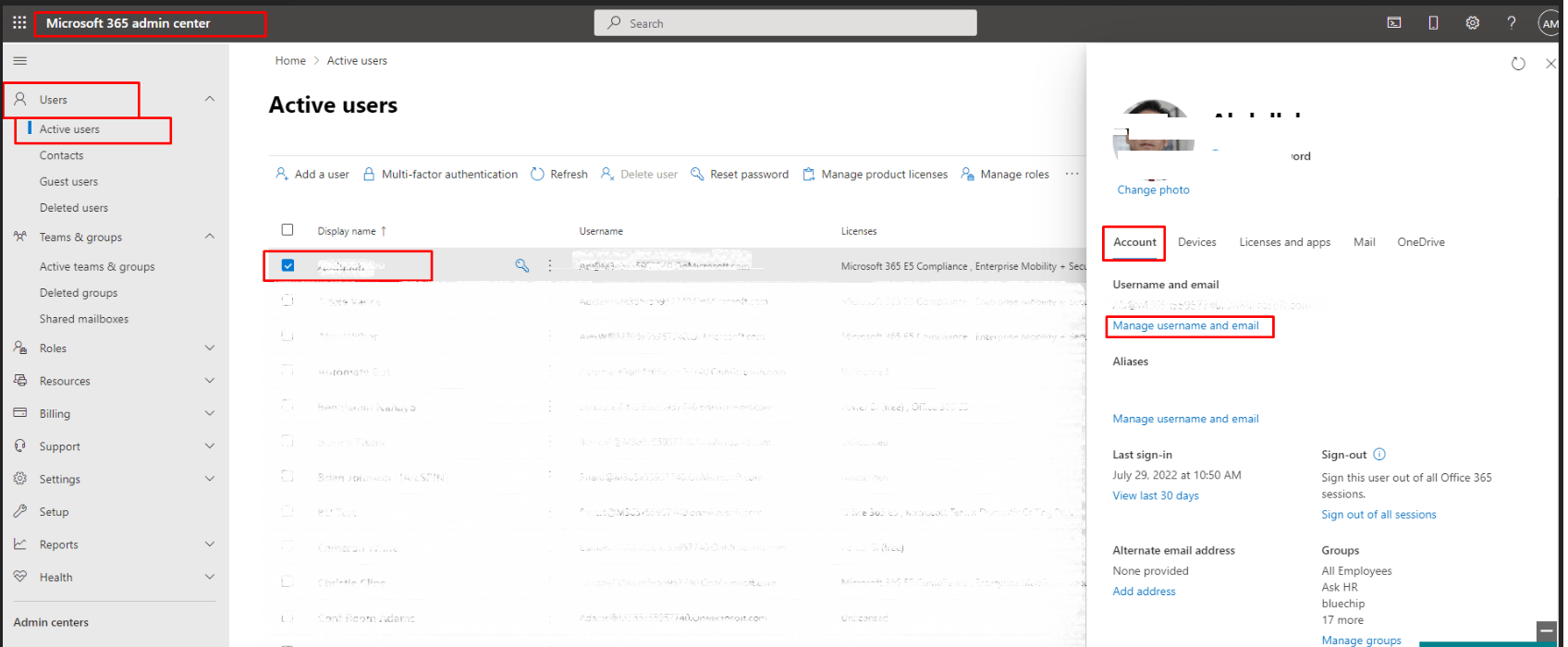Click Manage username and email under Username

click(x=1185, y=325)
